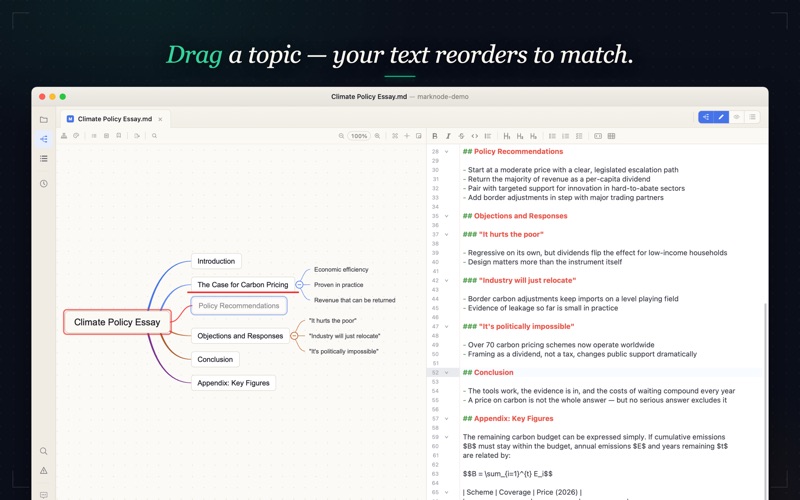
Task: Select the Climate Policy Essay root node
Action: click(117, 322)
